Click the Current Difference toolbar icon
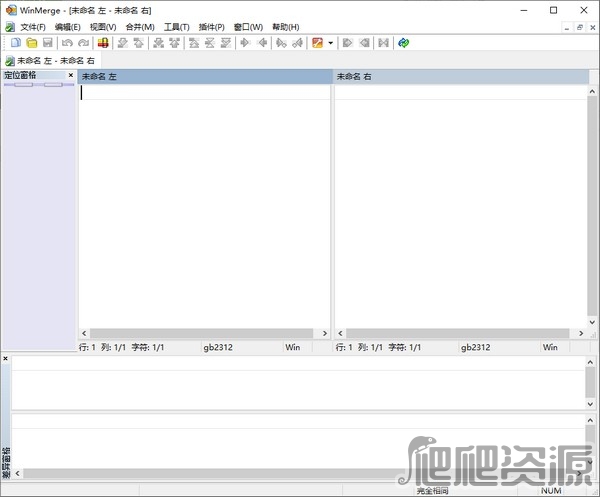This screenshot has width=600, height=497. click(x=210, y=43)
